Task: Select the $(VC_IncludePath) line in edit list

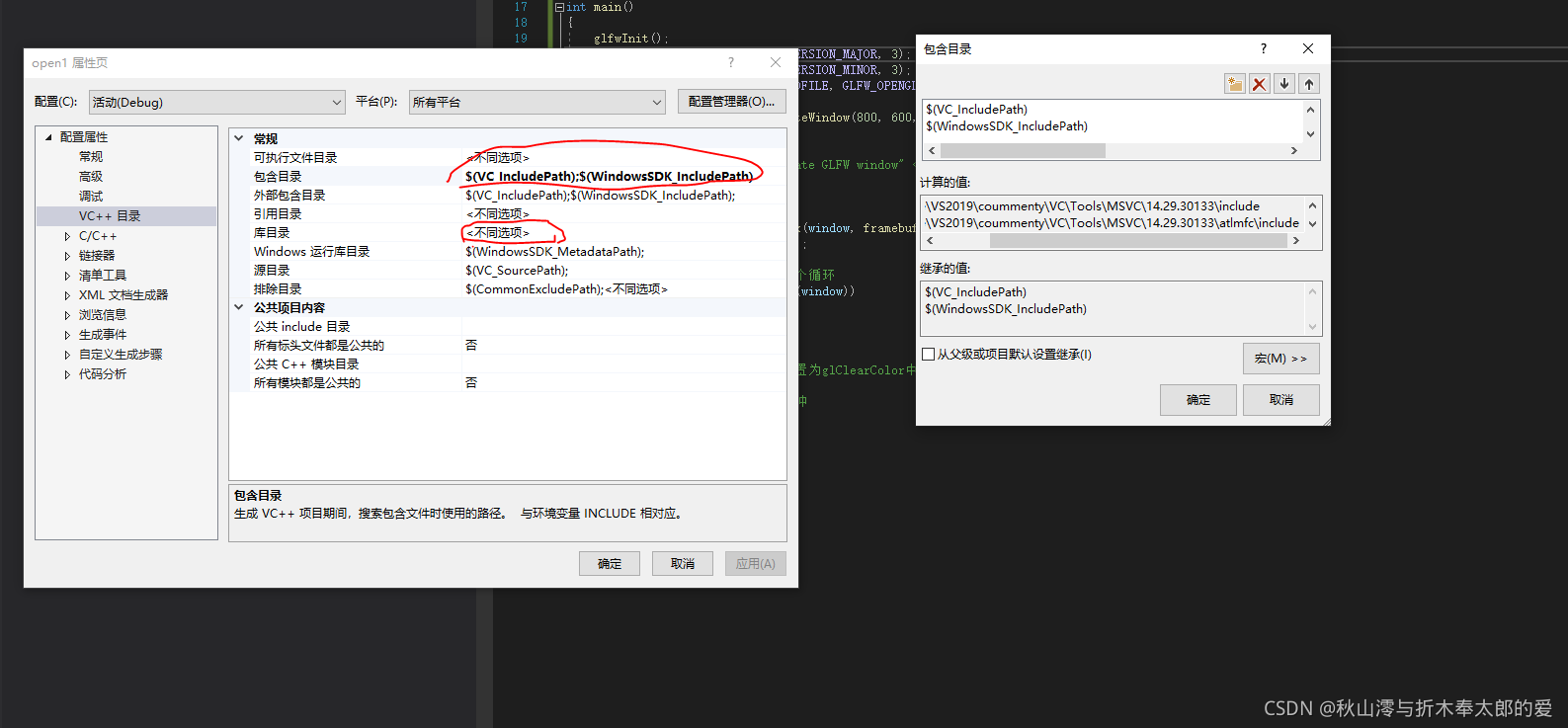Action: pyautogui.click(x=976, y=110)
